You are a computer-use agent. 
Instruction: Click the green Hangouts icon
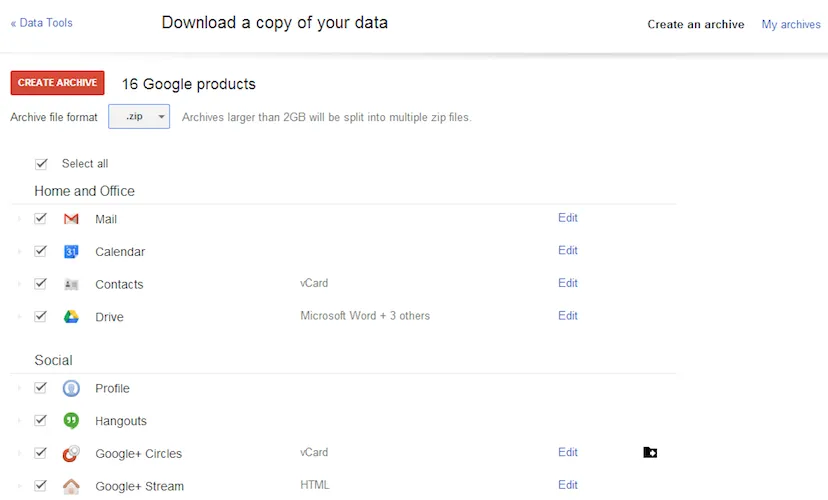[71, 421]
